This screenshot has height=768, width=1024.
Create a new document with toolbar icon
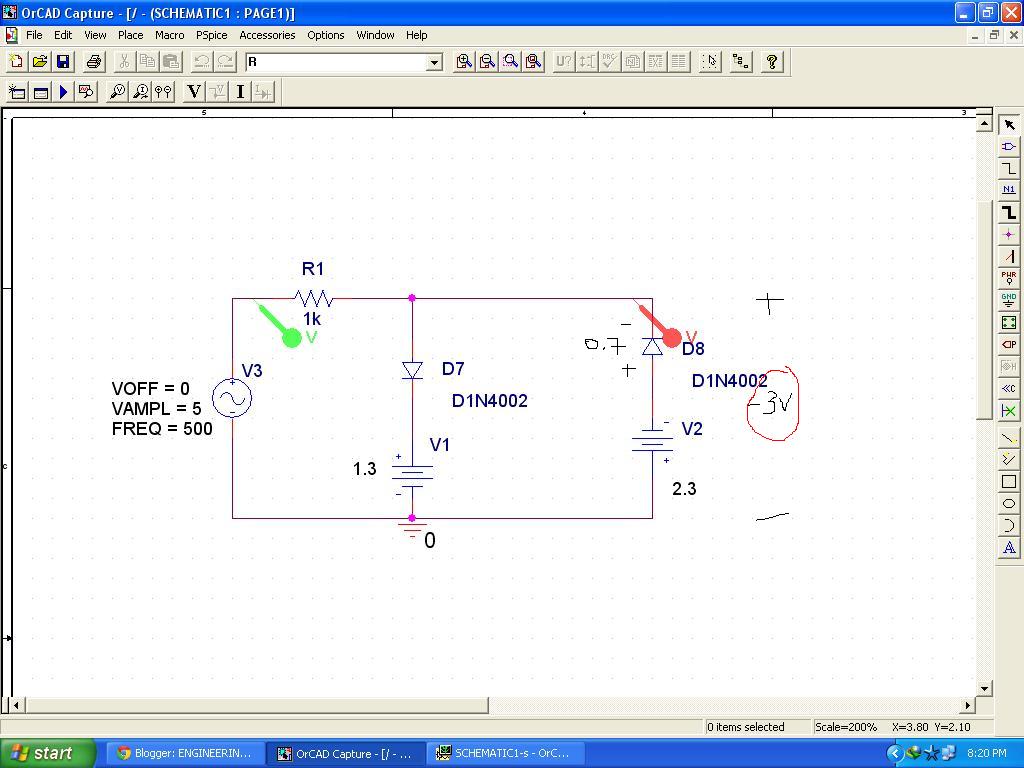pos(16,61)
